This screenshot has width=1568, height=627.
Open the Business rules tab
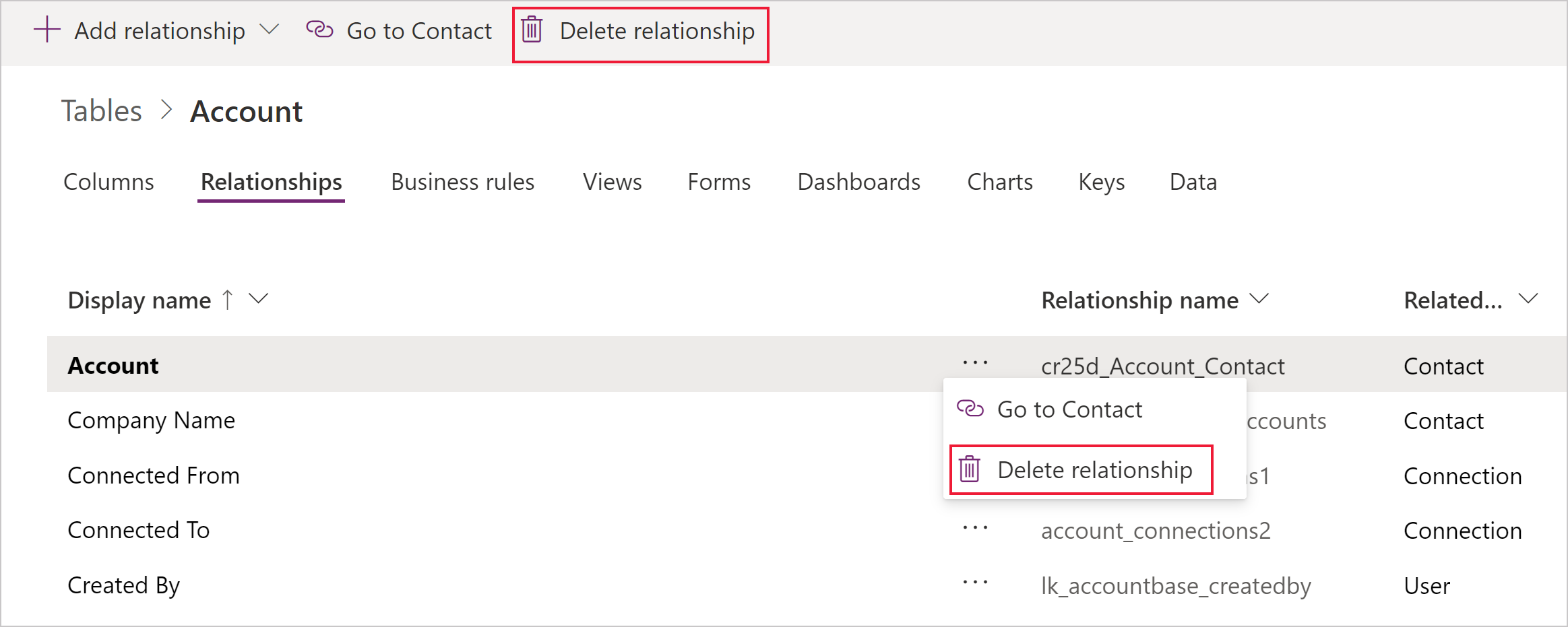tap(463, 182)
